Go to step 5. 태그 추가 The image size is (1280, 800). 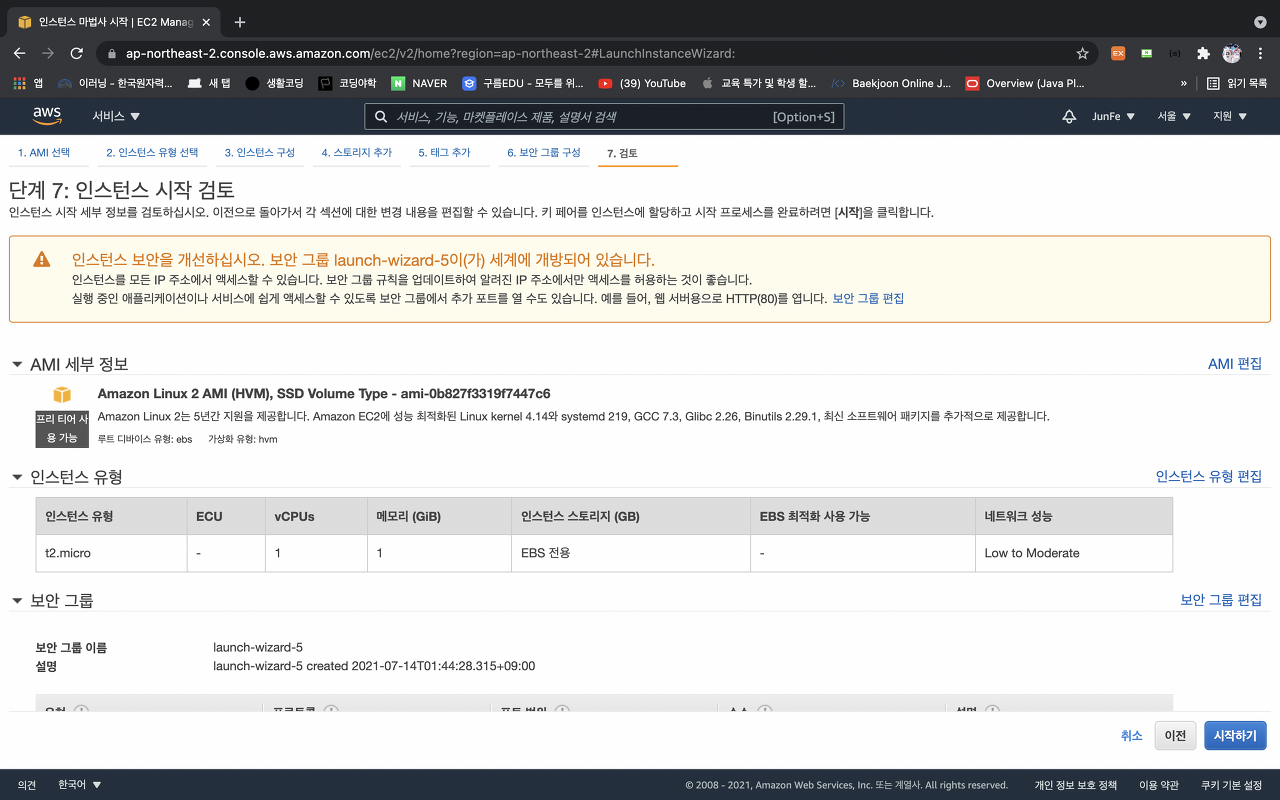point(444,153)
